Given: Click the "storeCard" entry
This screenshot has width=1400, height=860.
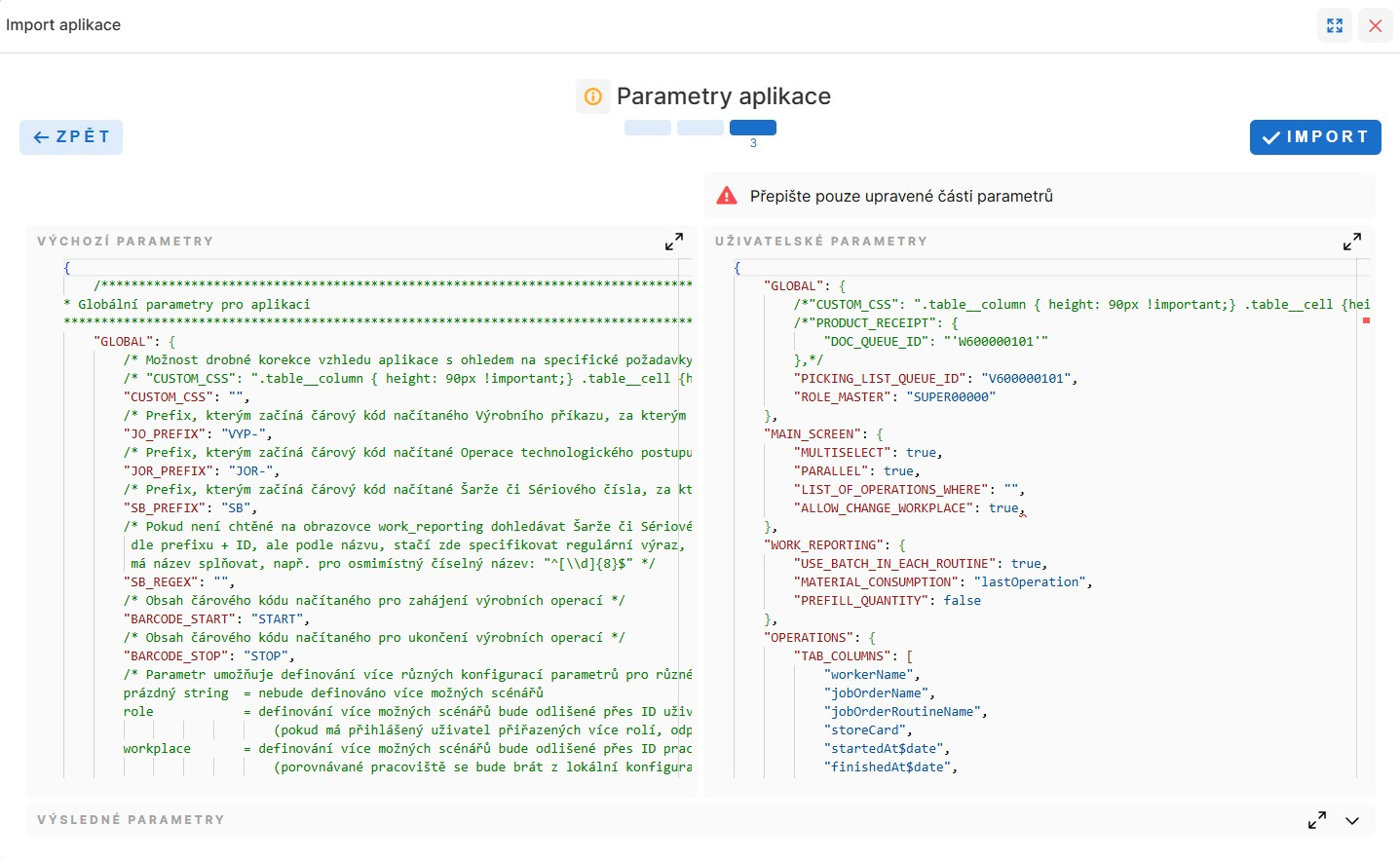Looking at the screenshot, I should coord(868,730).
